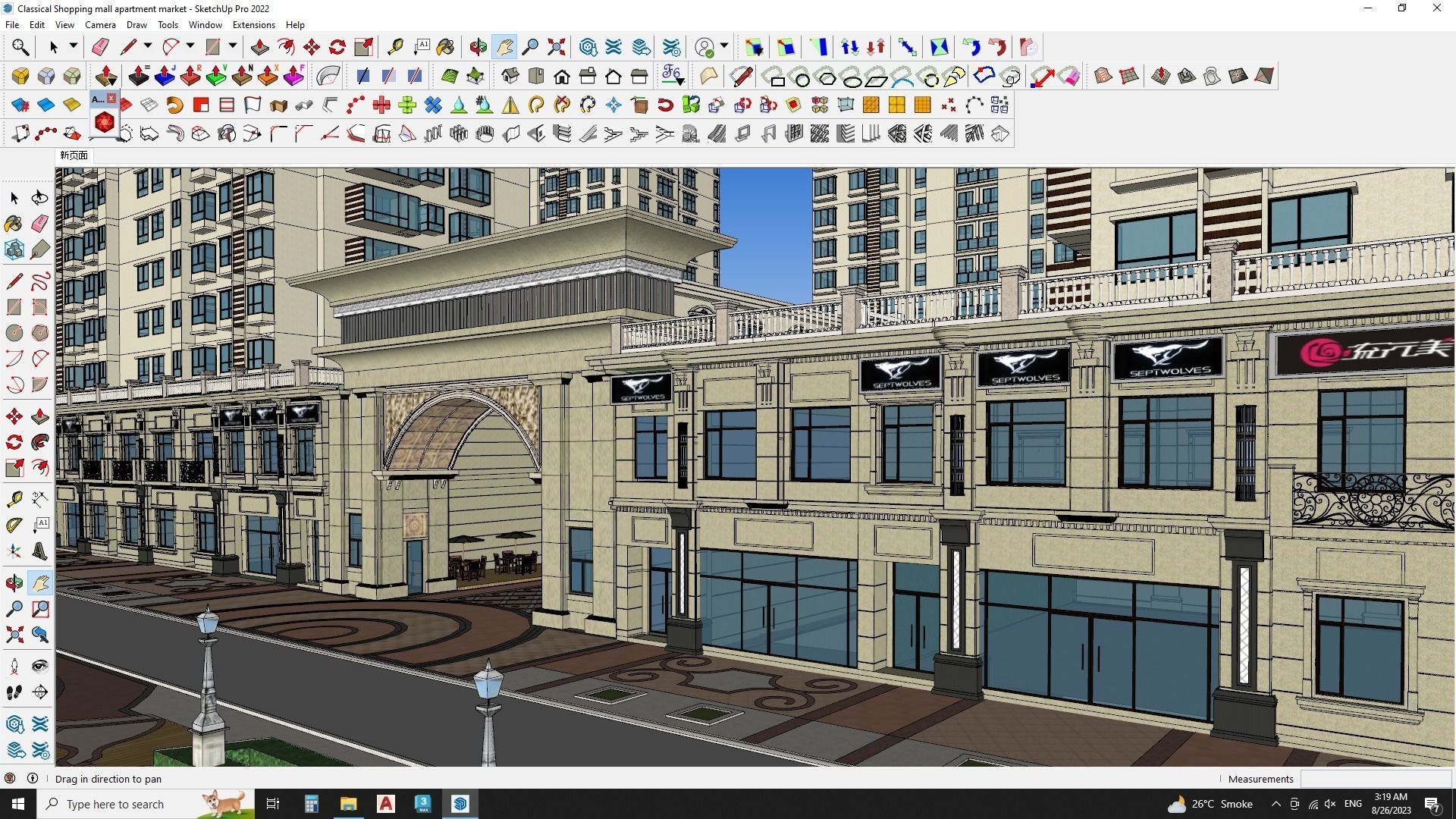Select the 新页面 scene tab

point(74,155)
